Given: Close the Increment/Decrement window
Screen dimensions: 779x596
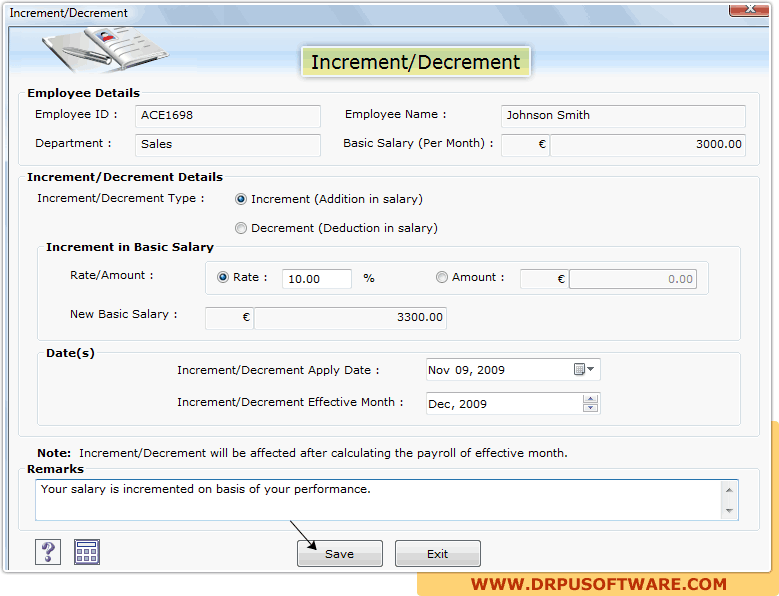Looking at the screenshot, I should point(749,9).
